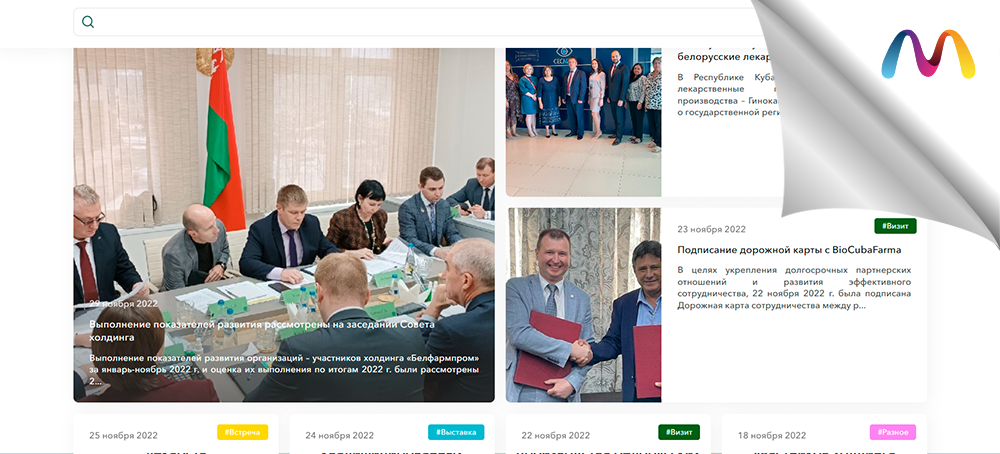Read the BioCubaFarma article summary text
Viewport: 1000px width, 454px height.
click(794, 287)
